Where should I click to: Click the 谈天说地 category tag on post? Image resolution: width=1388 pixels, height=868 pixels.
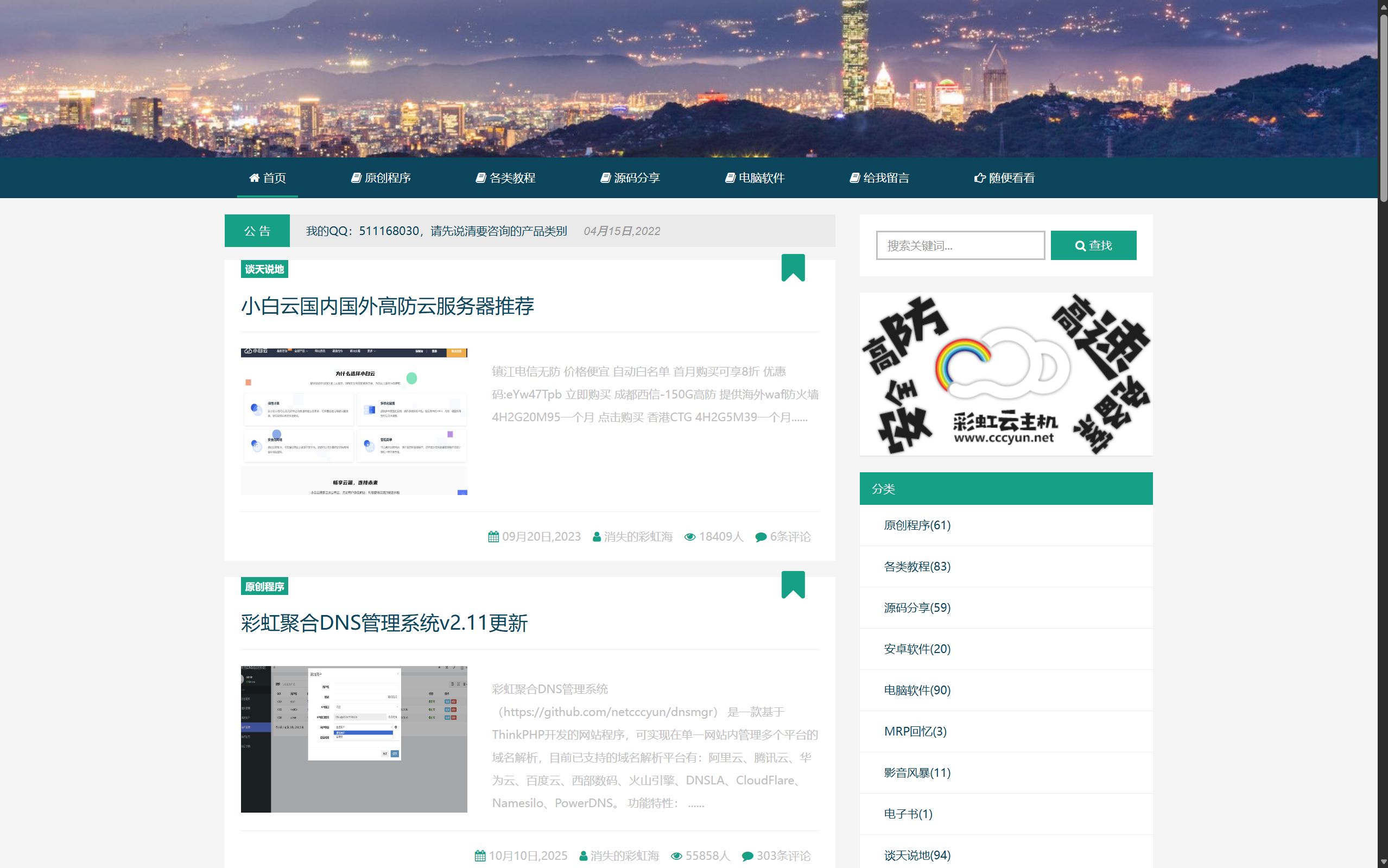click(264, 269)
